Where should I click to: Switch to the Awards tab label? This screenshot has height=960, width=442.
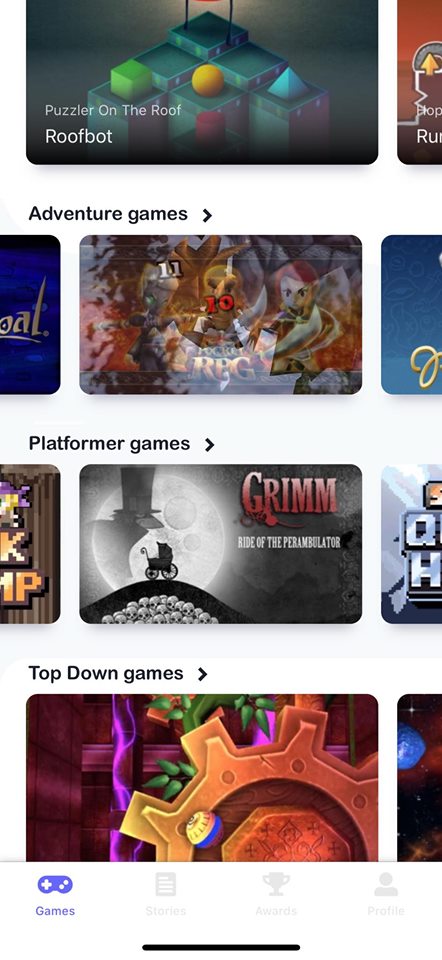(276, 911)
